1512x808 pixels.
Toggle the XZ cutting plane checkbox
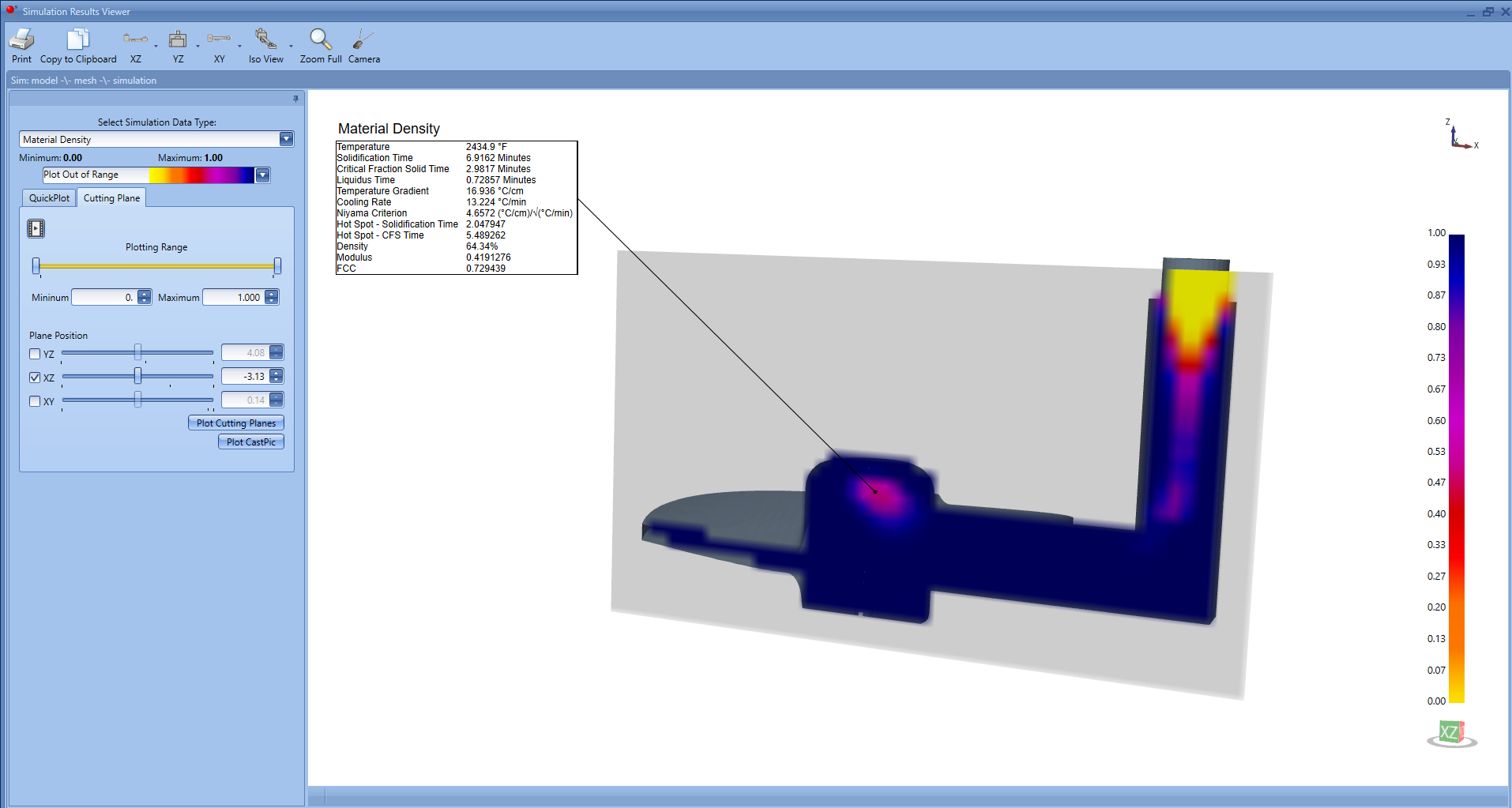(x=35, y=378)
